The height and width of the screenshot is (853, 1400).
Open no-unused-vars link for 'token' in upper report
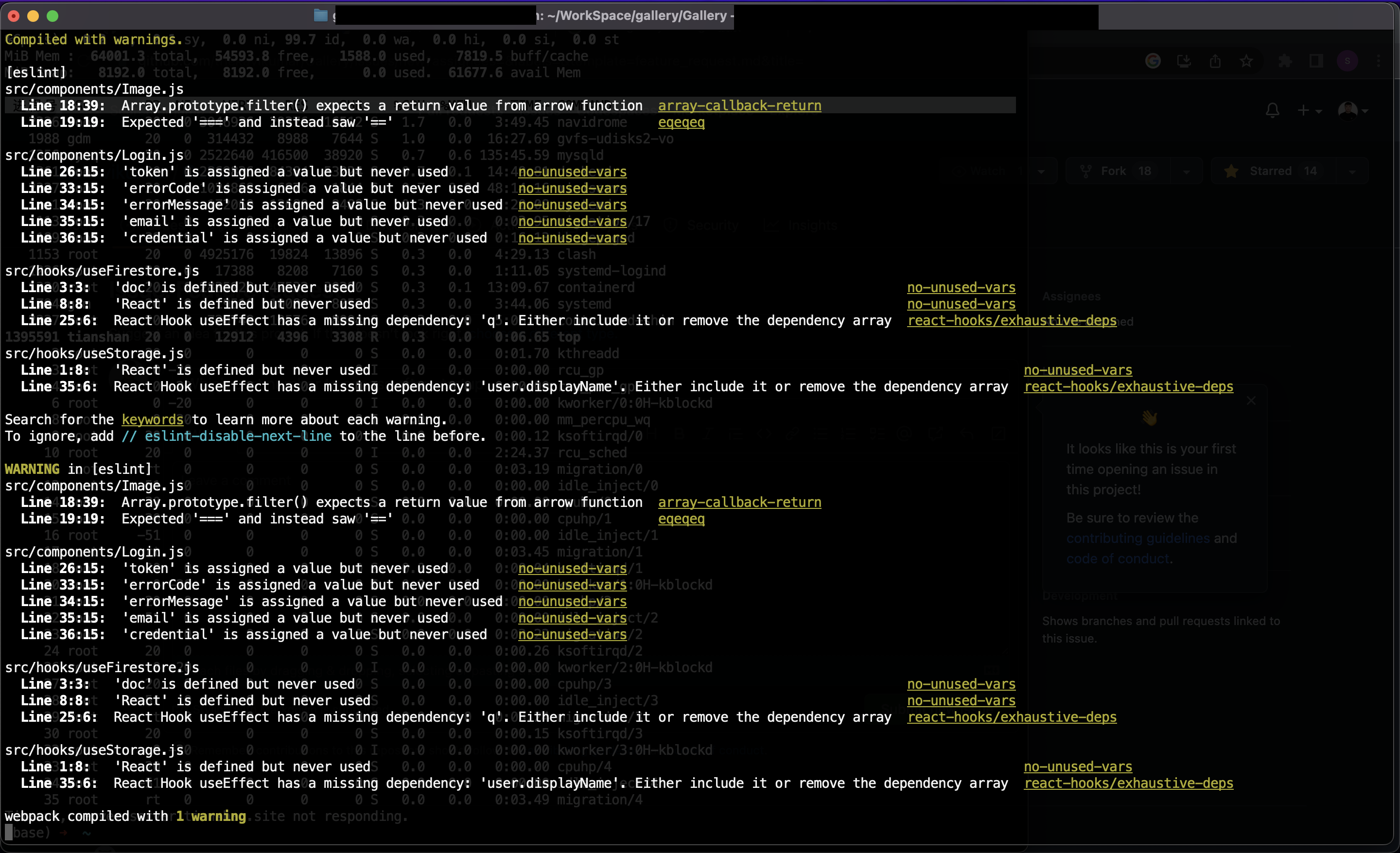[572, 172]
